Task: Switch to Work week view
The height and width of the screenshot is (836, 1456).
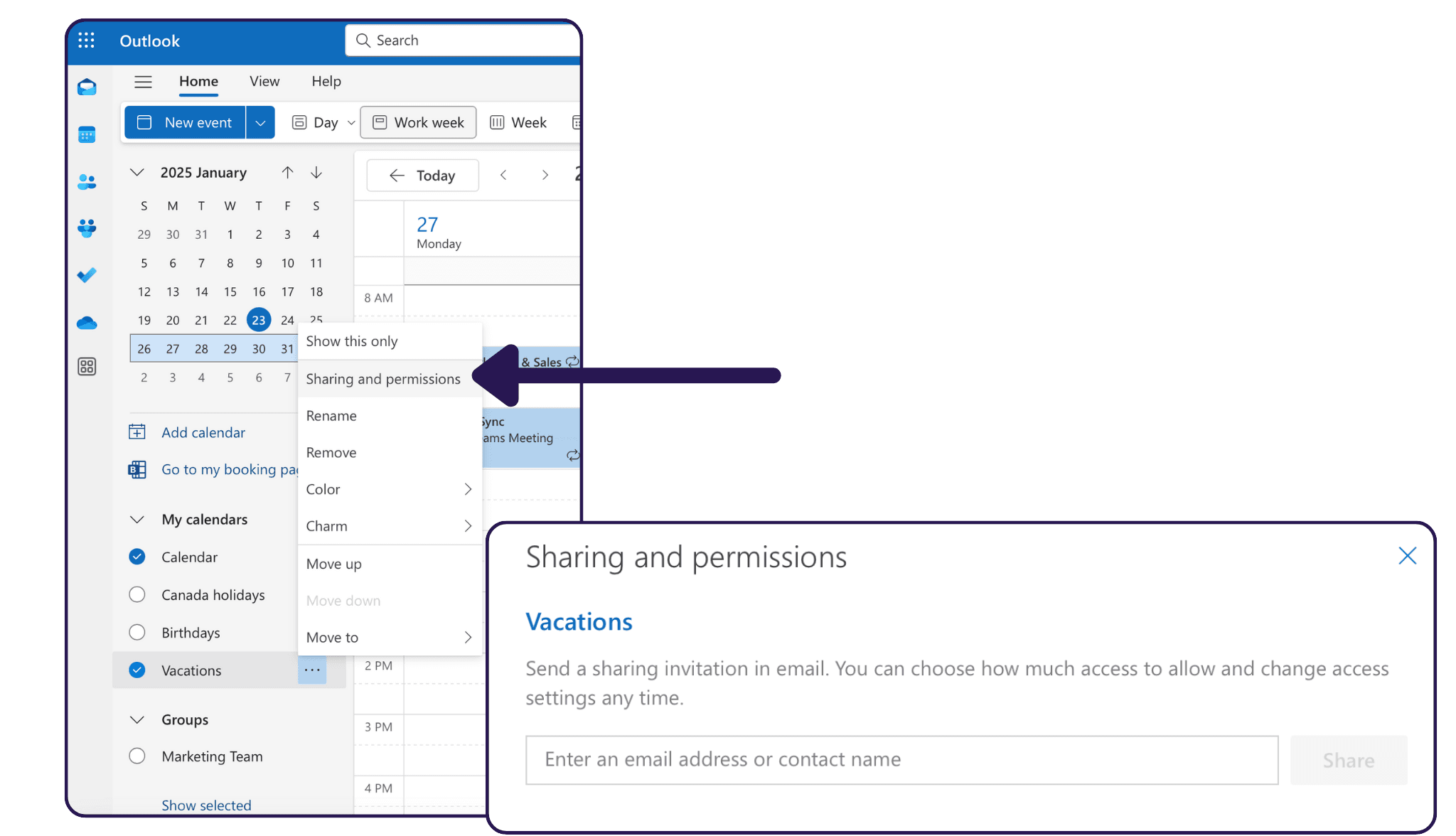Action: pos(419,123)
